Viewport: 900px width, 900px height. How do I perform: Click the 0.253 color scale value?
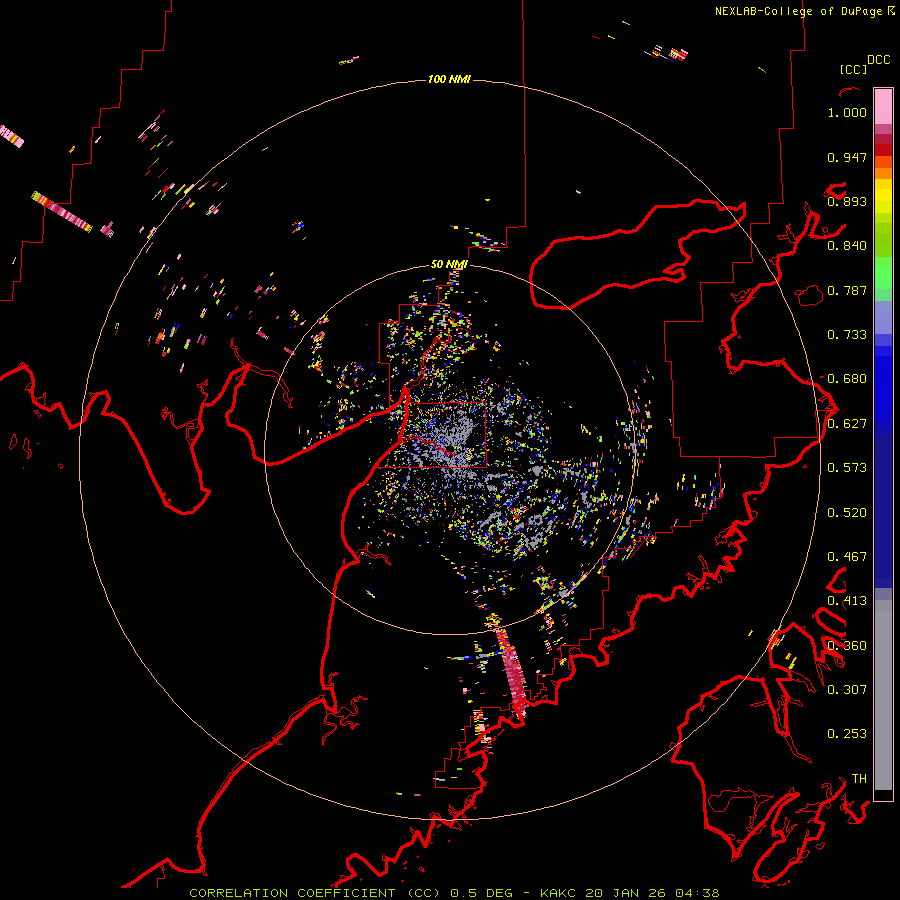point(847,734)
